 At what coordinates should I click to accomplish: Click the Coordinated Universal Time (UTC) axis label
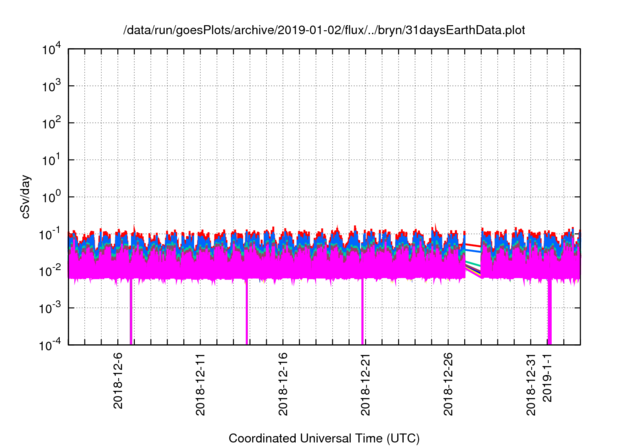(324, 438)
